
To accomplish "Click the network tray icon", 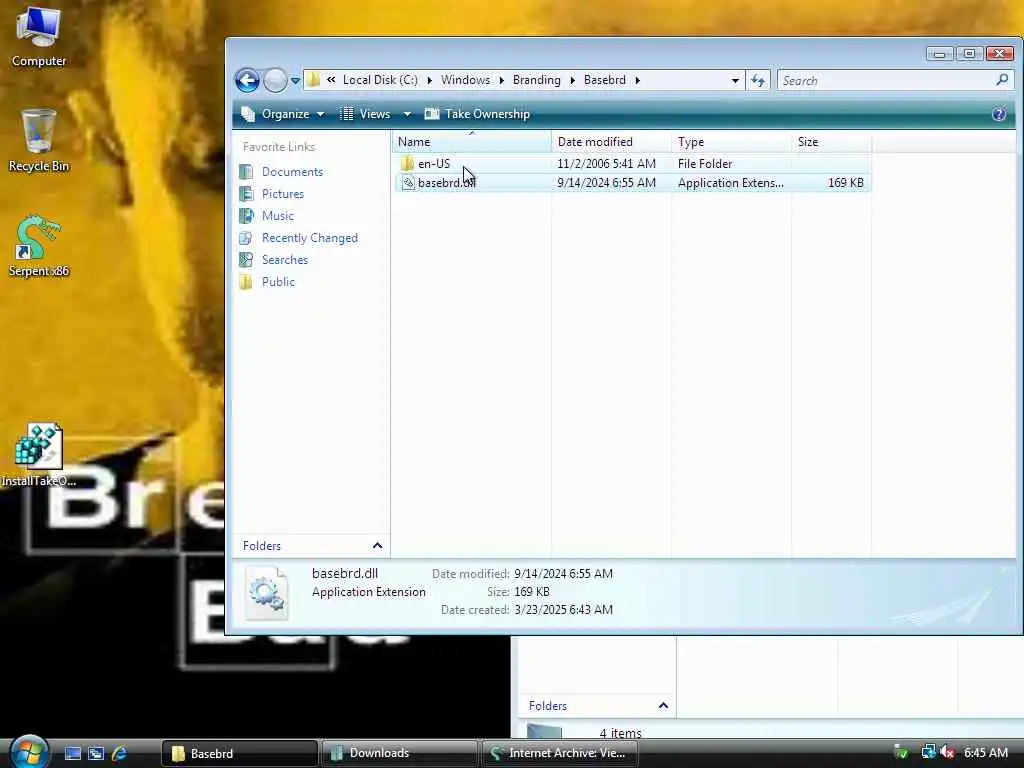I will 928,752.
